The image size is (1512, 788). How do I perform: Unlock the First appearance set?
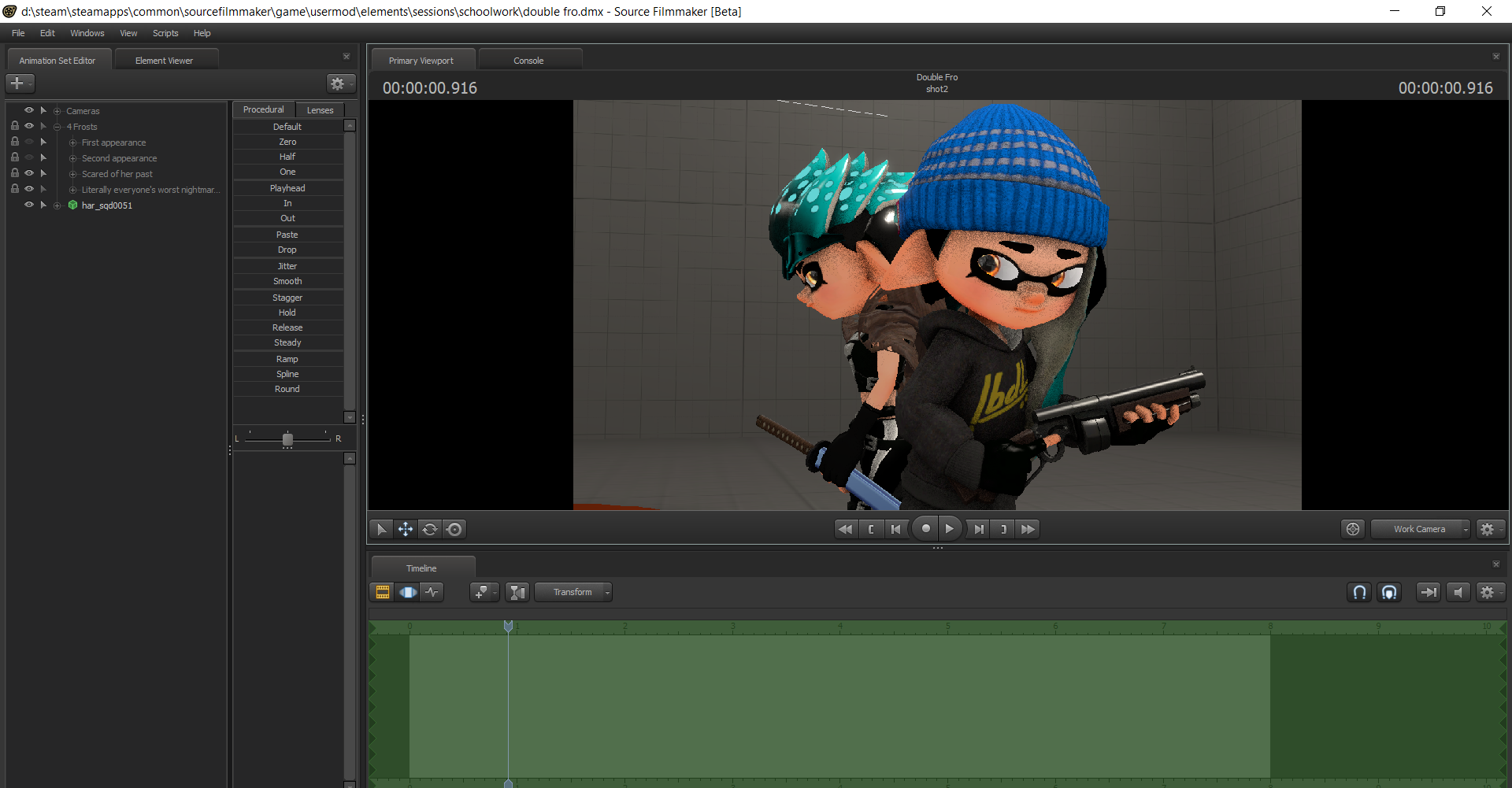[15, 142]
